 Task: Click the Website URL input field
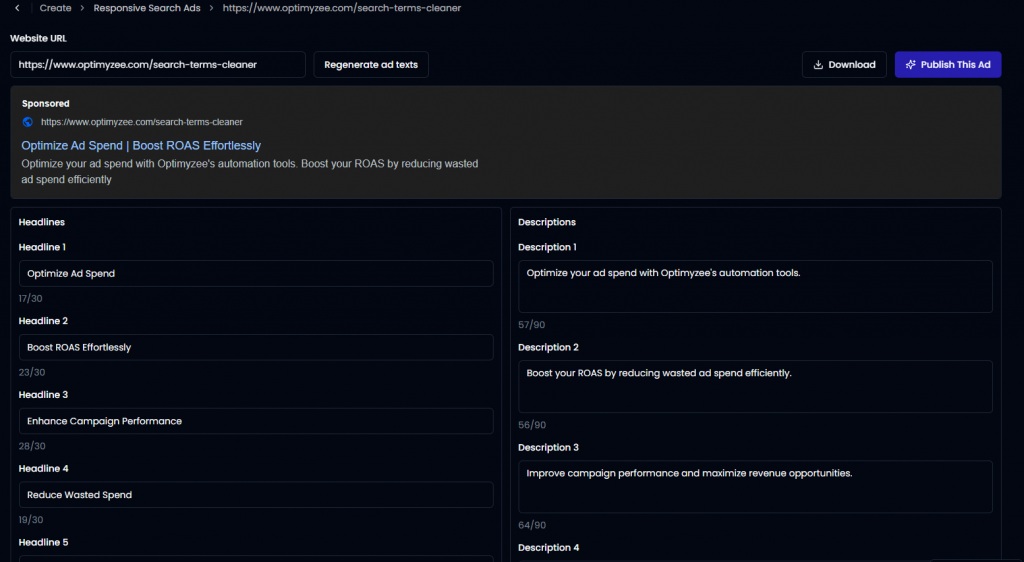pos(158,65)
